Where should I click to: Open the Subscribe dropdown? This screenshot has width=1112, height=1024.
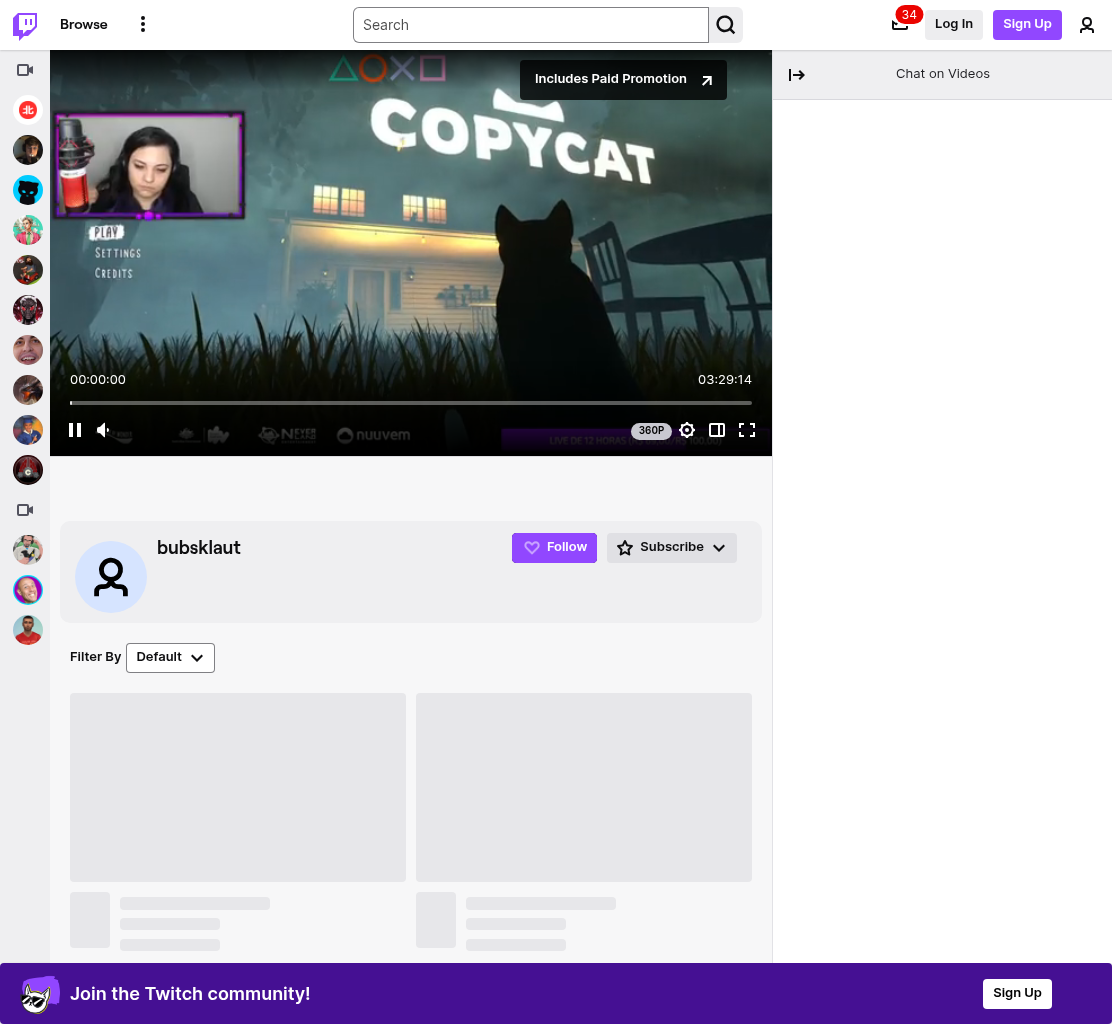tap(672, 547)
